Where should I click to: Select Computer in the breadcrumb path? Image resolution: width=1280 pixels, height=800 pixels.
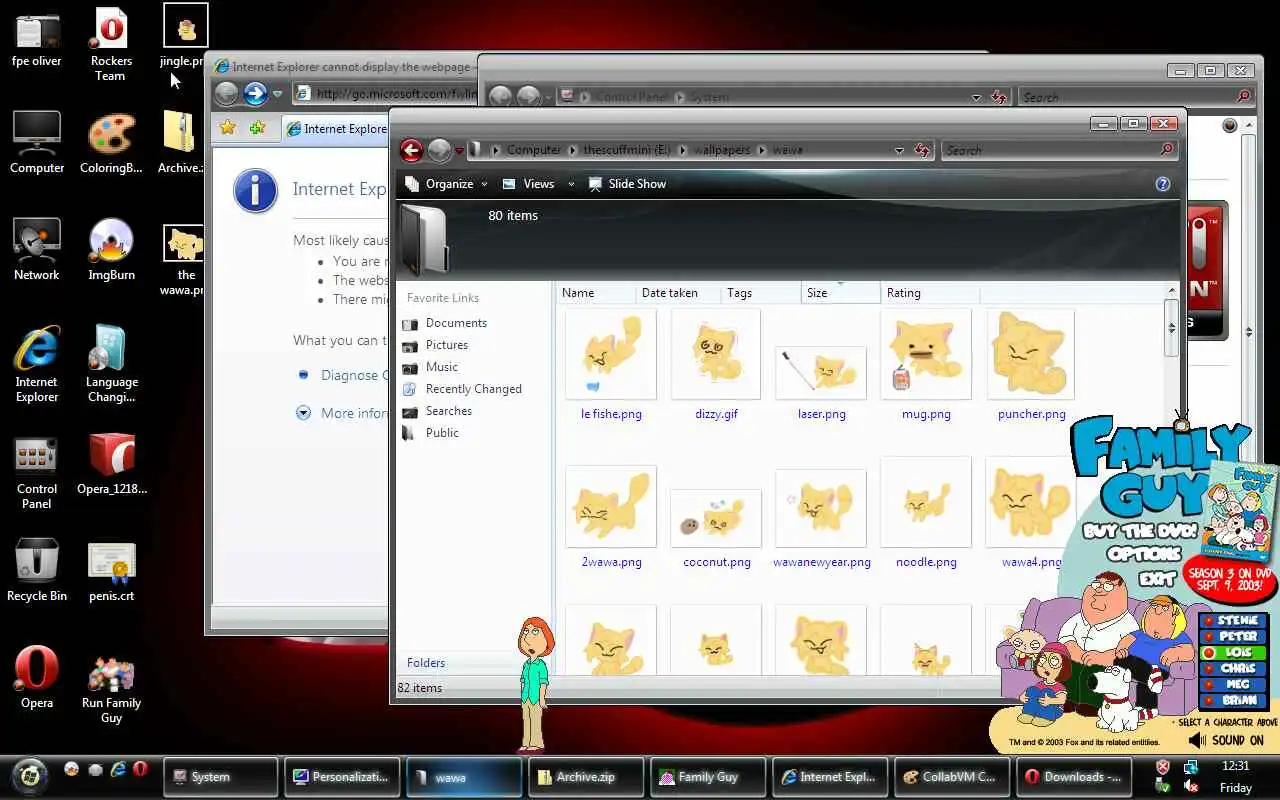pyautogui.click(x=533, y=150)
